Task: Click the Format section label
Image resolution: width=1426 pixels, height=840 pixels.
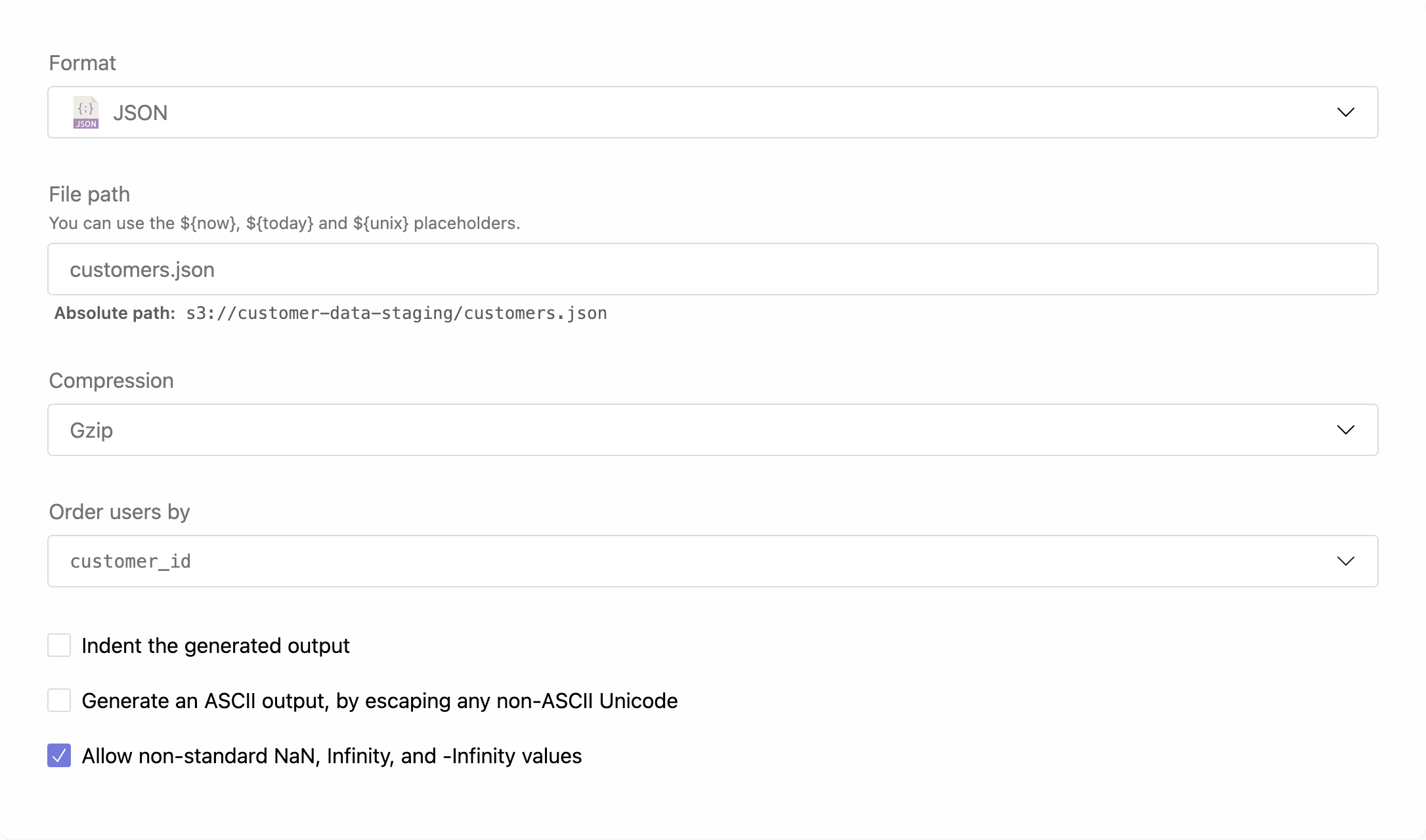Action: click(x=82, y=62)
